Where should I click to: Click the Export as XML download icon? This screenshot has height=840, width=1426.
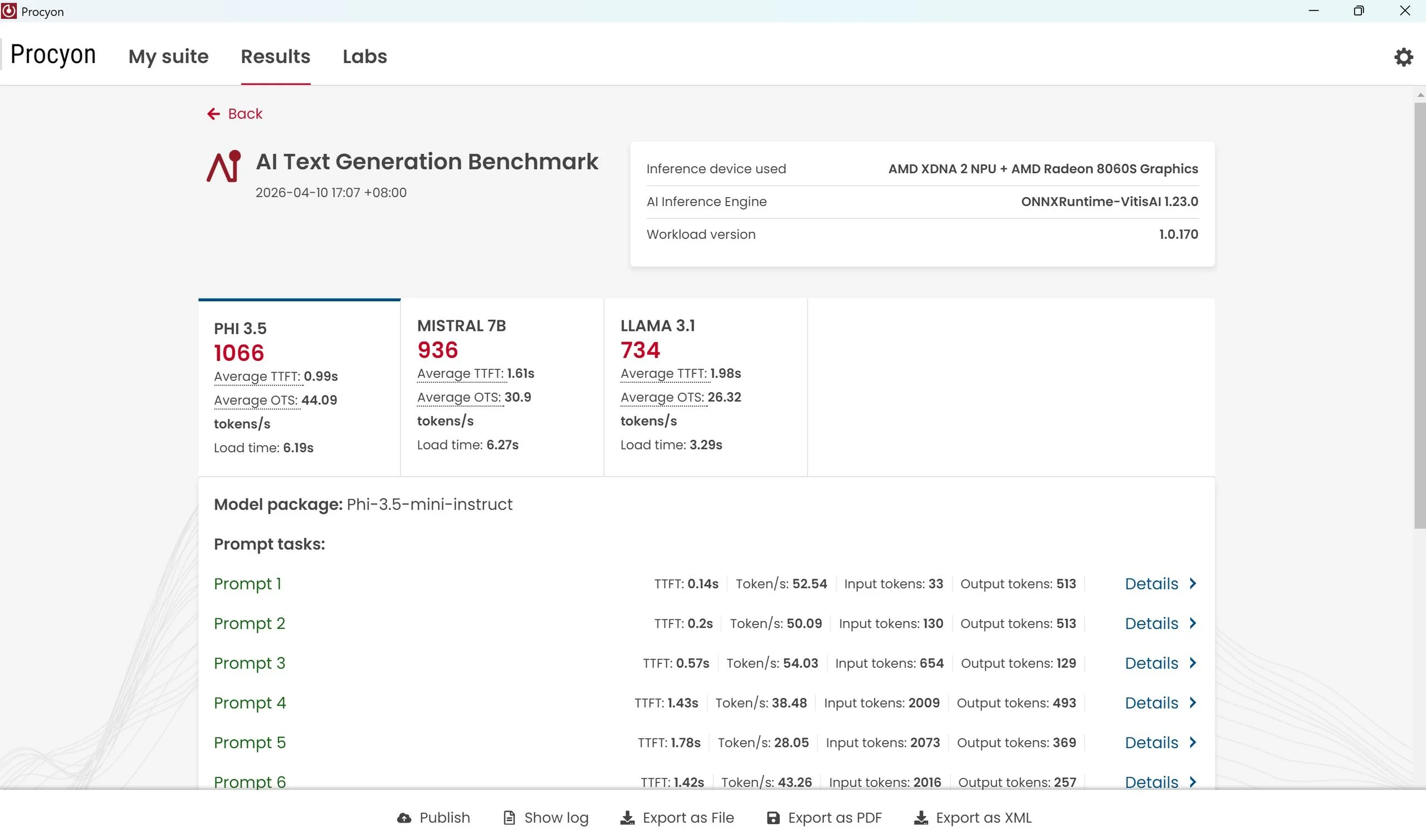pos(921,817)
